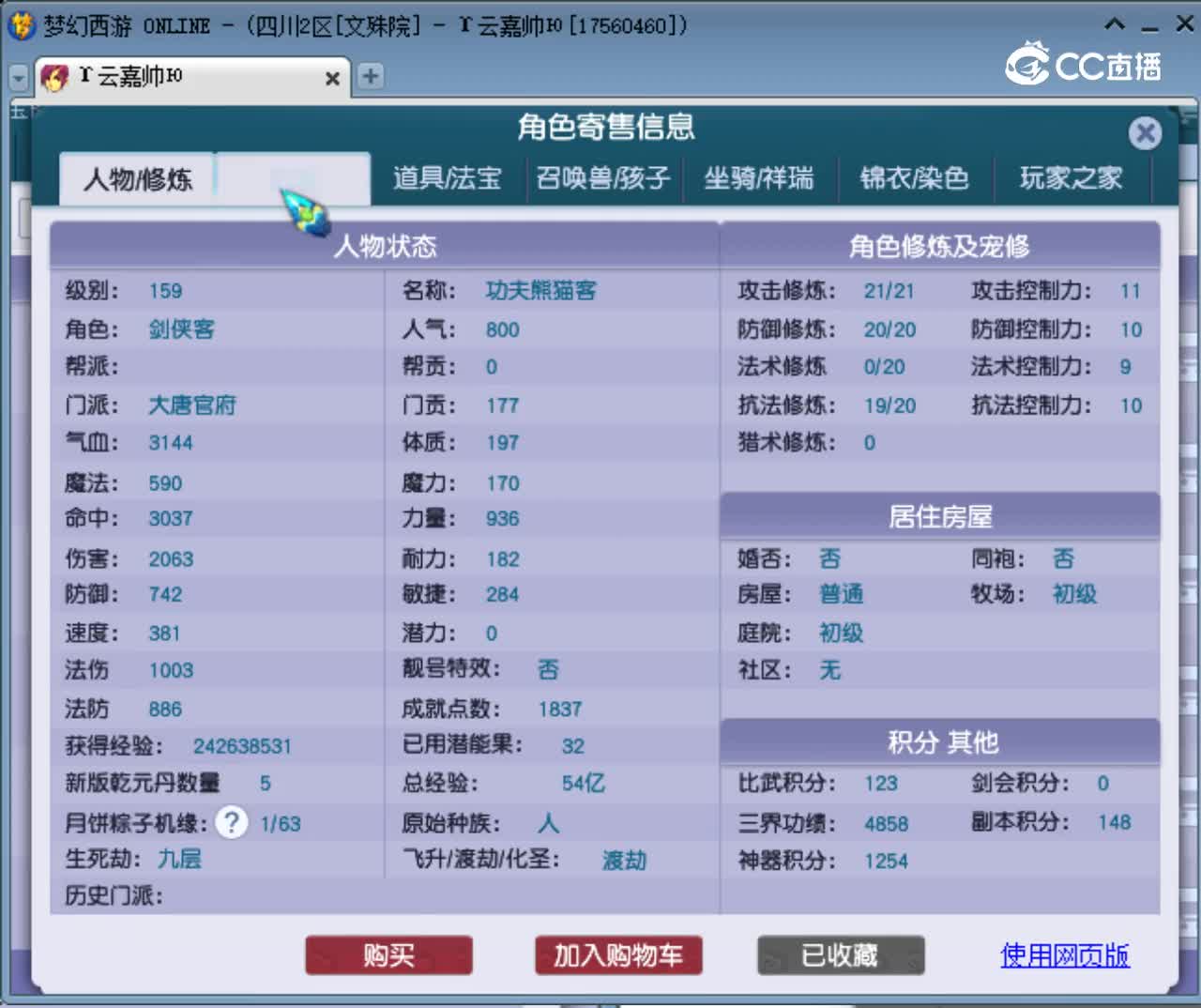1201x1008 pixels.
Task: Click the 抗法修炼 value 19/20
Action: pos(889,405)
